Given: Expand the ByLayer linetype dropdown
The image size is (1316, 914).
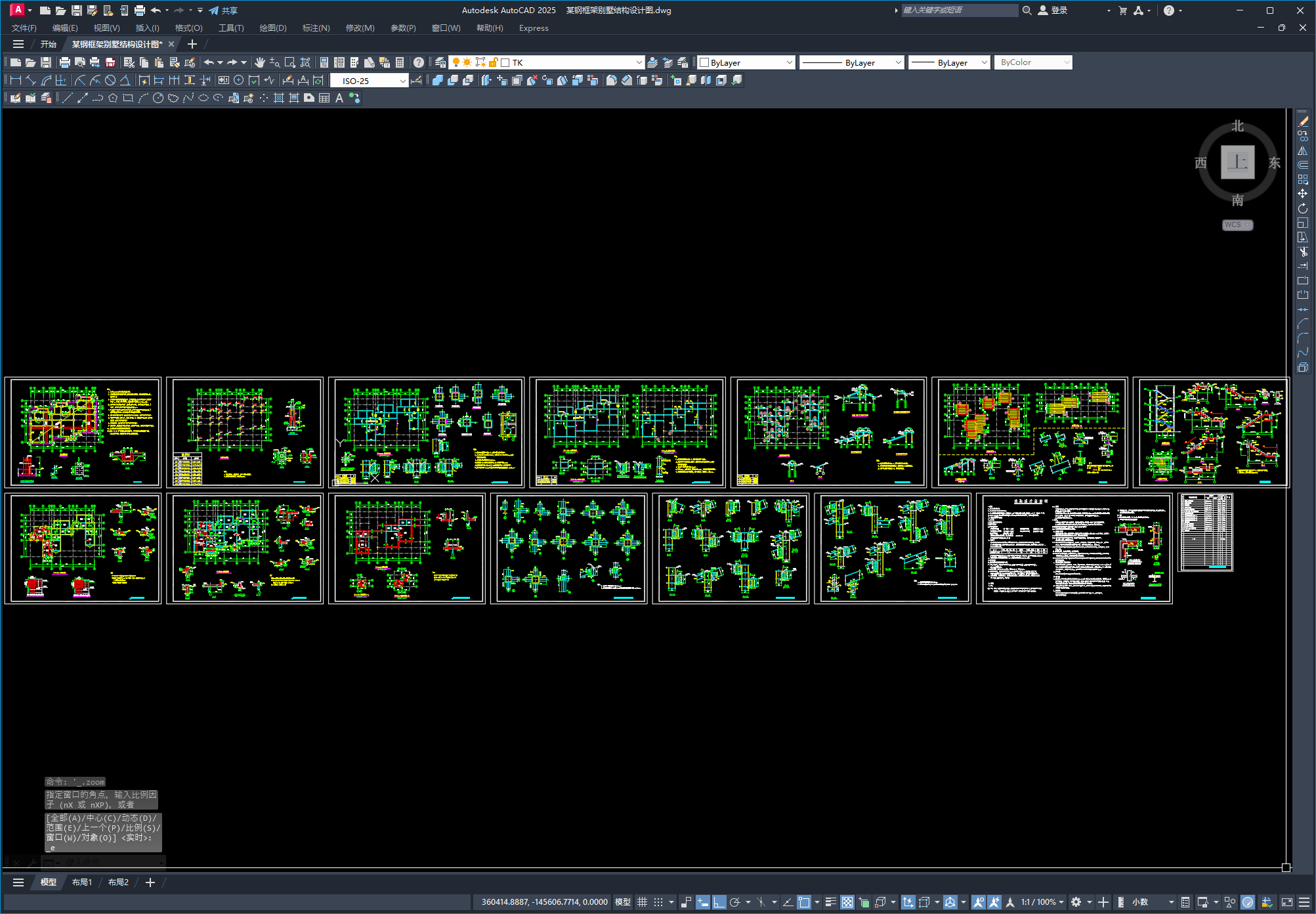Looking at the screenshot, I should (x=898, y=62).
